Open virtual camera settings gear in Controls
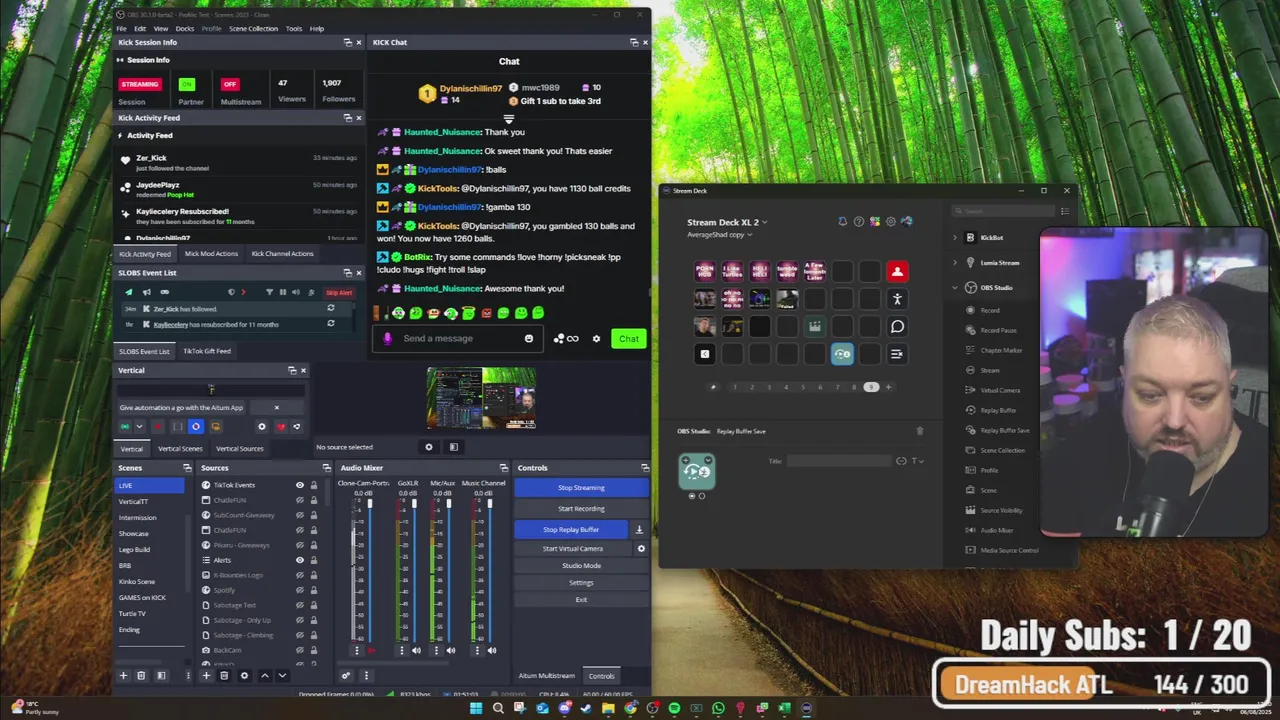Screen dimensions: 1280x720 point(641,549)
